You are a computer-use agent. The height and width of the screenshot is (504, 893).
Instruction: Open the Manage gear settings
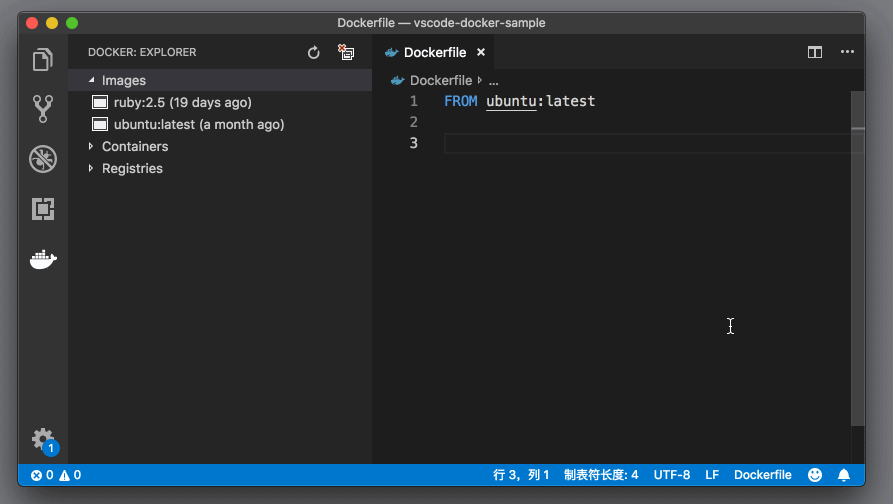point(42,439)
